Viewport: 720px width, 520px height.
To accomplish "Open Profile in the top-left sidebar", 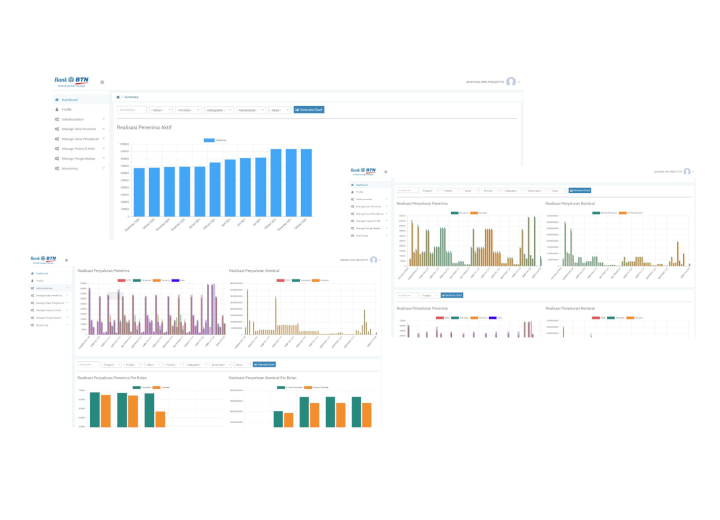I will coord(66,110).
